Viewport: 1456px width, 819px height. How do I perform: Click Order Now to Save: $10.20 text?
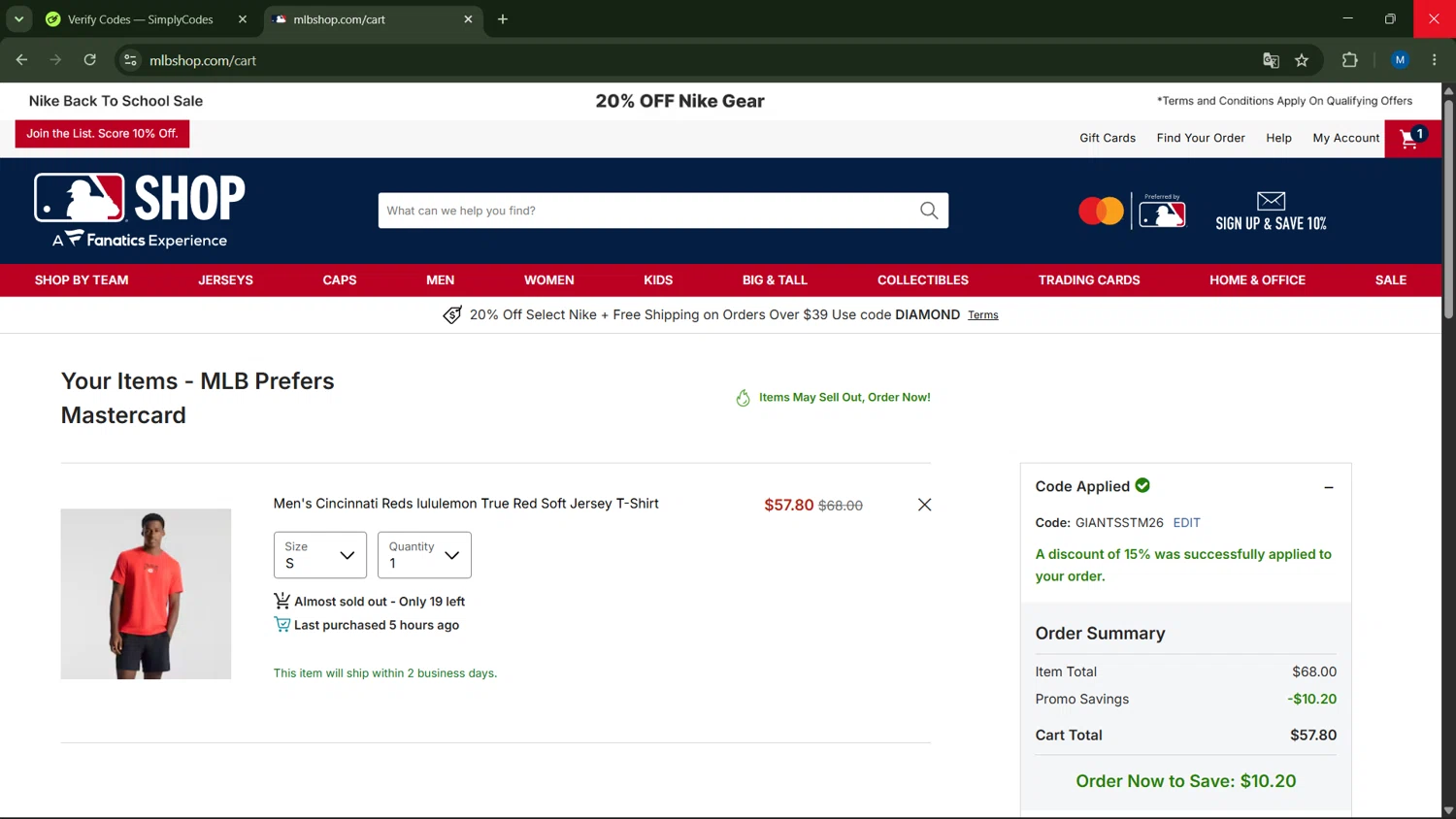(x=1186, y=781)
